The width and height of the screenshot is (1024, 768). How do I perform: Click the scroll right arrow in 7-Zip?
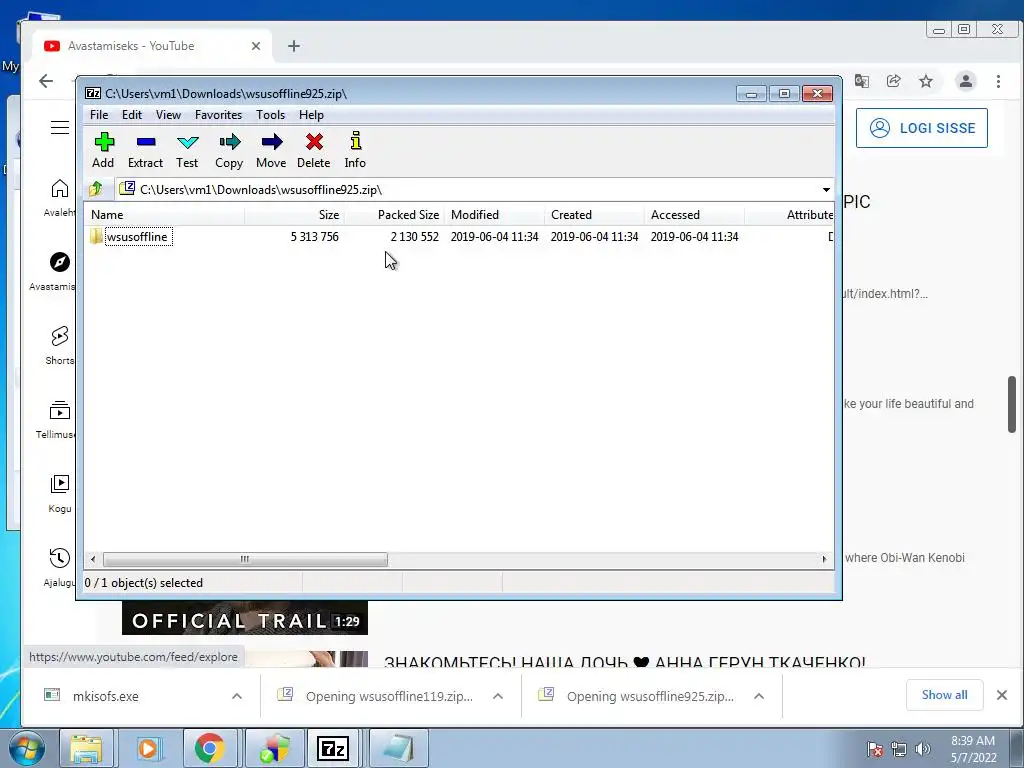pyautogui.click(x=824, y=559)
